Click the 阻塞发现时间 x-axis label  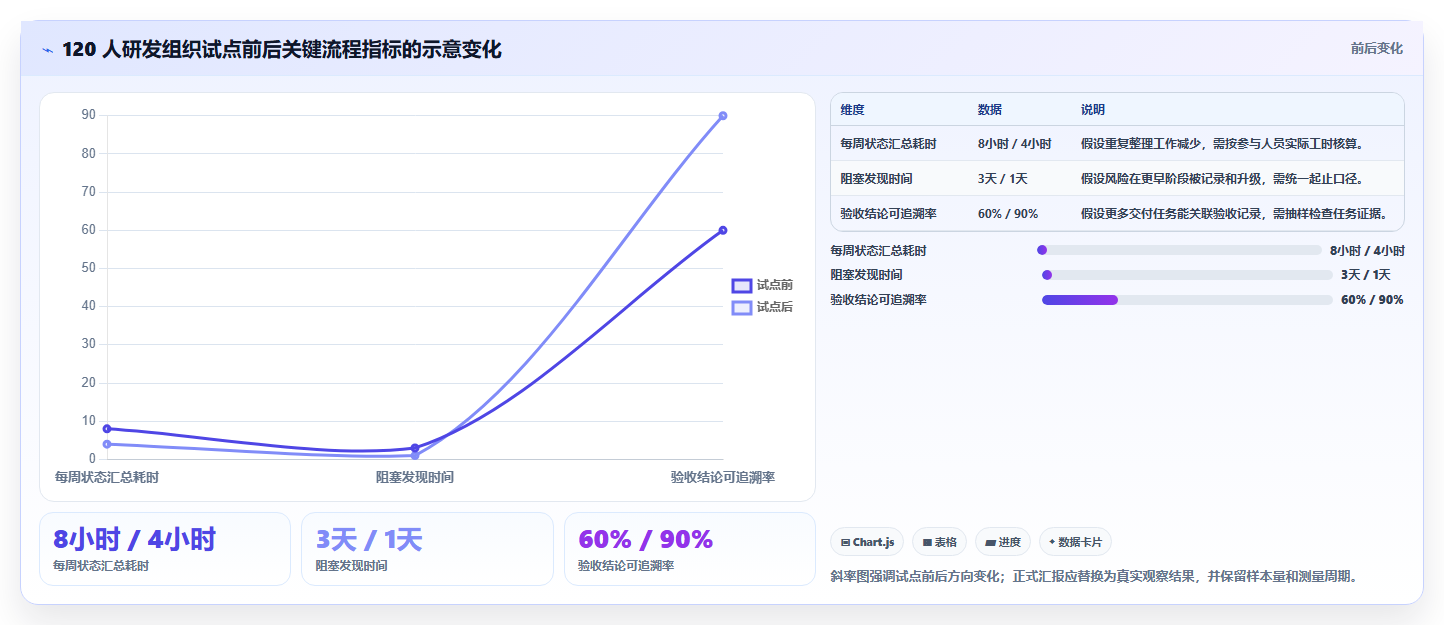(415, 478)
